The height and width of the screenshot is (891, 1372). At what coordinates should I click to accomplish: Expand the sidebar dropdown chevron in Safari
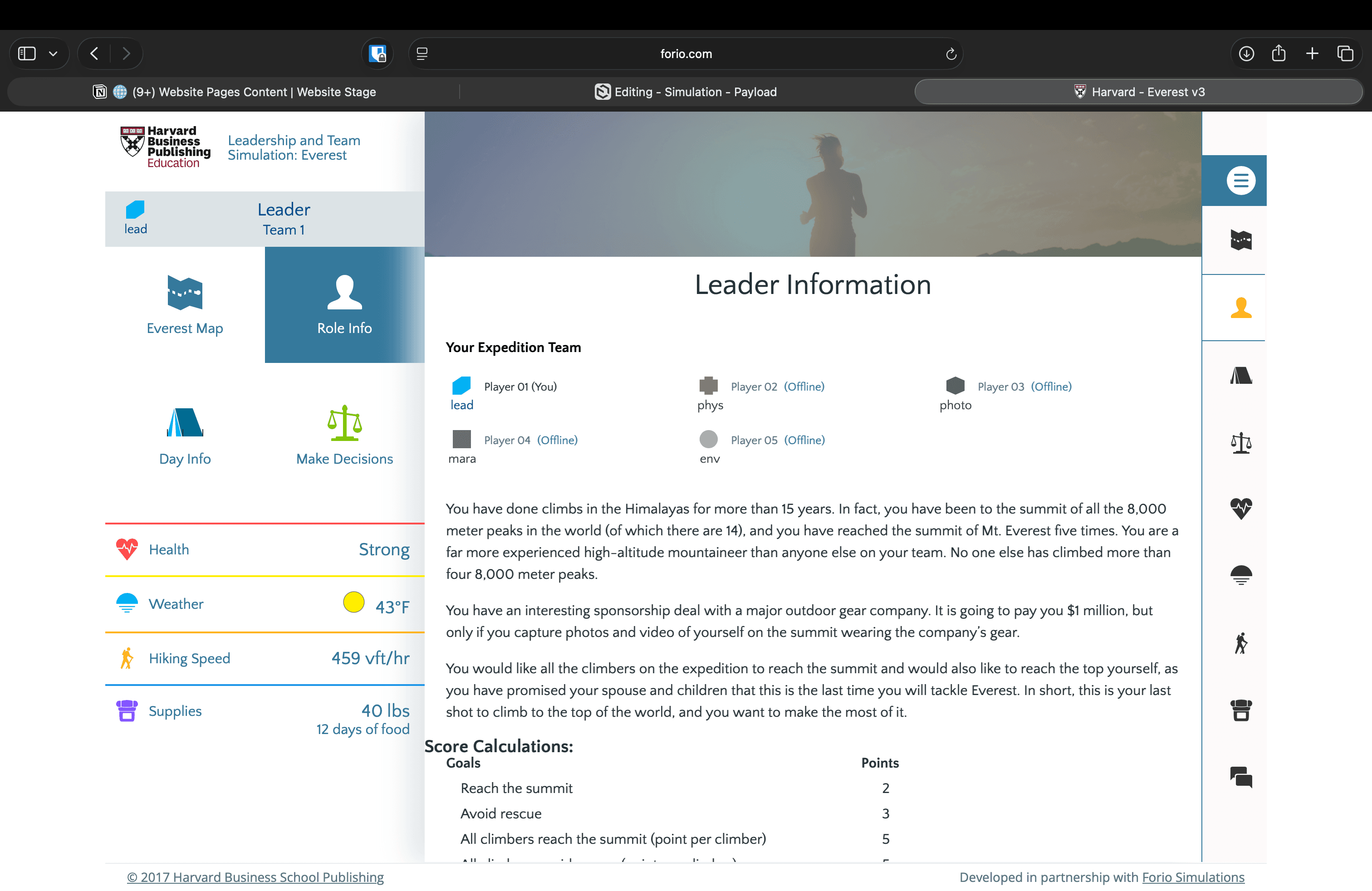53,54
